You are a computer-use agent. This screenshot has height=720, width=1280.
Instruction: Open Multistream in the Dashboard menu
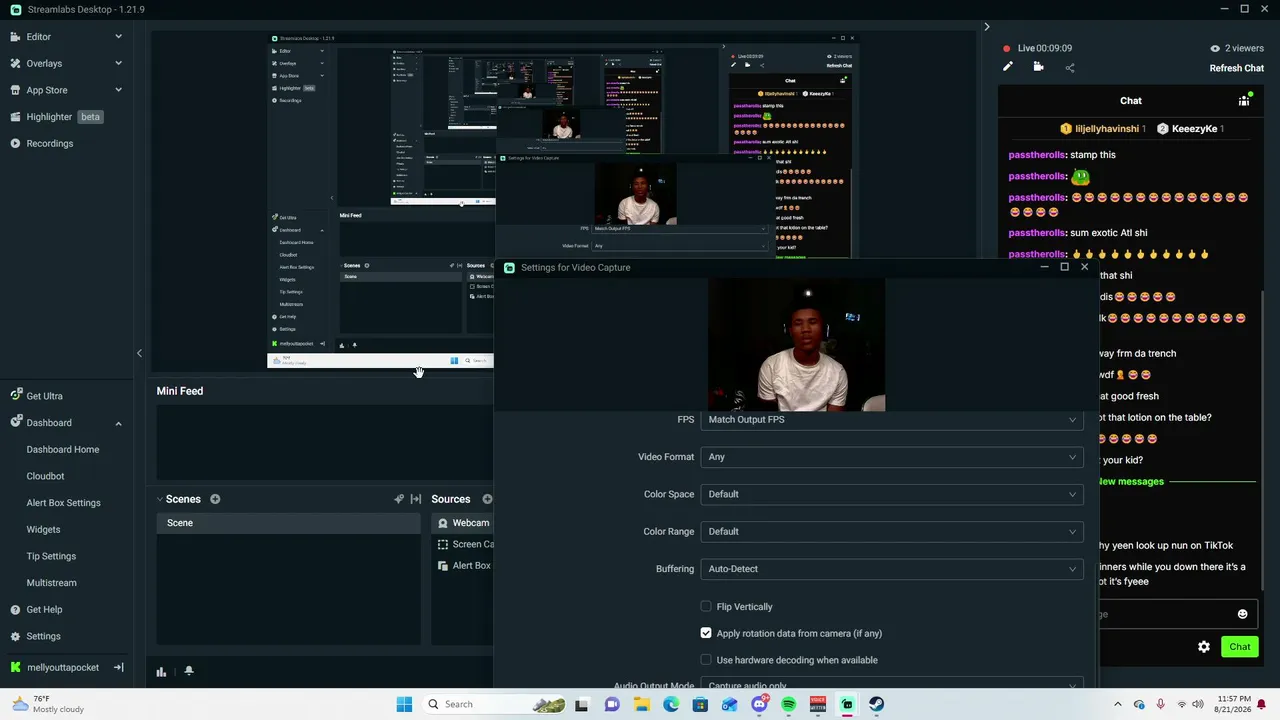point(51,583)
